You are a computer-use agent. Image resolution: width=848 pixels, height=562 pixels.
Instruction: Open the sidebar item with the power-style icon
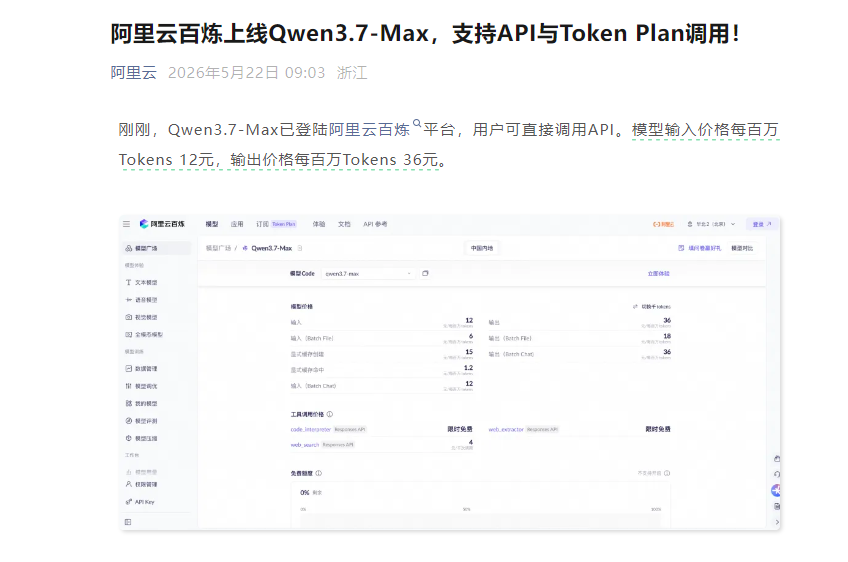click(142, 438)
